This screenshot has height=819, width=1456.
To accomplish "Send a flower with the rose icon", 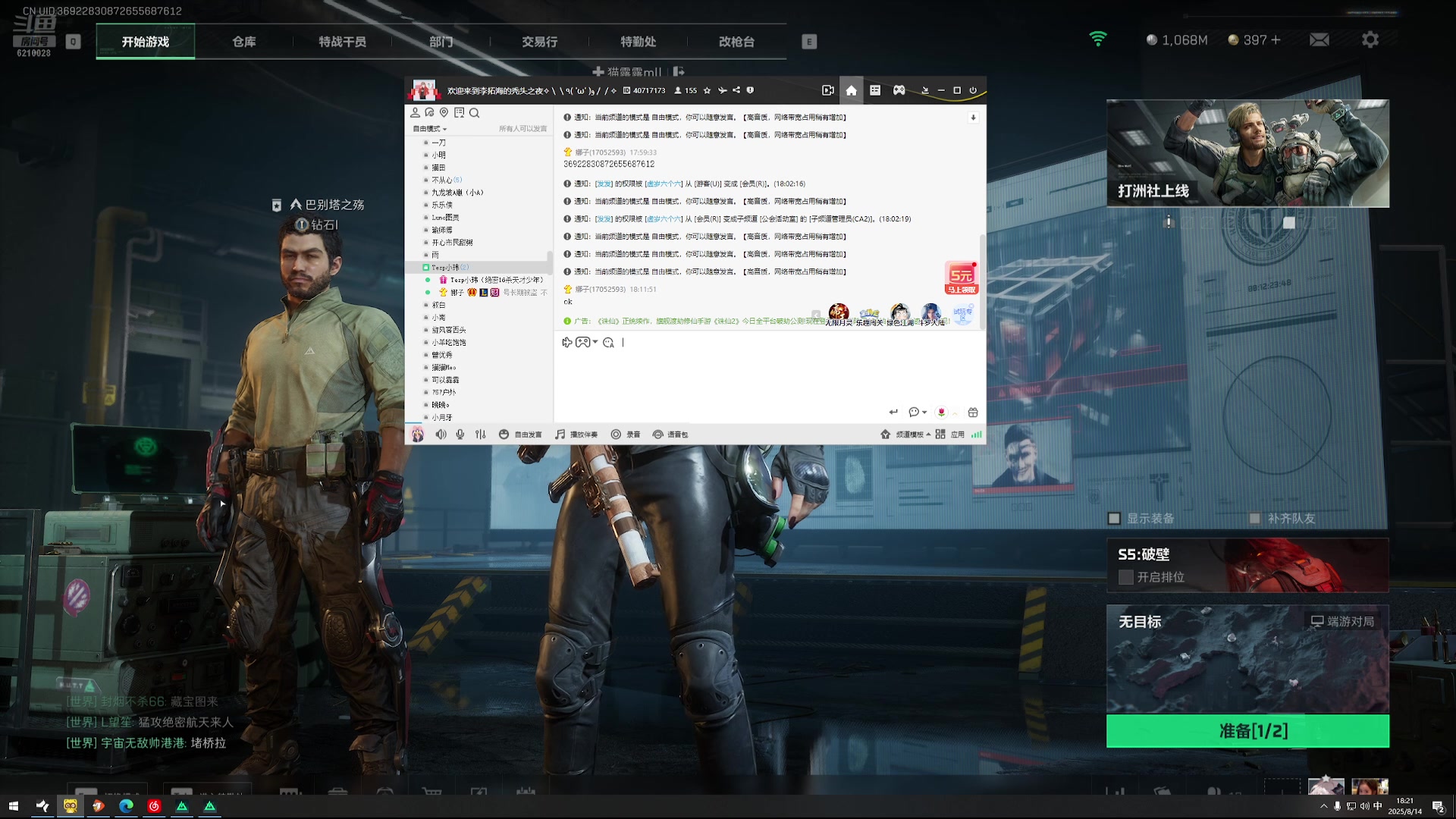I will 941,412.
